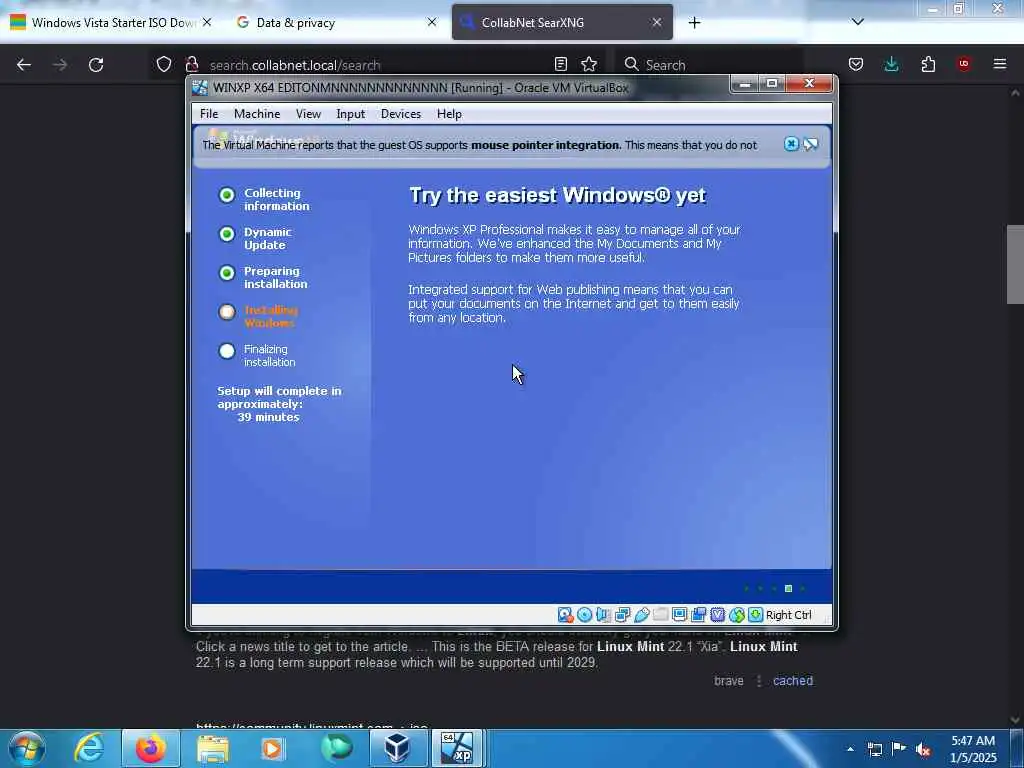The image size is (1024, 768).
Task: Open Windows Media Player from the taskbar
Action: pyautogui.click(x=273, y=748)
